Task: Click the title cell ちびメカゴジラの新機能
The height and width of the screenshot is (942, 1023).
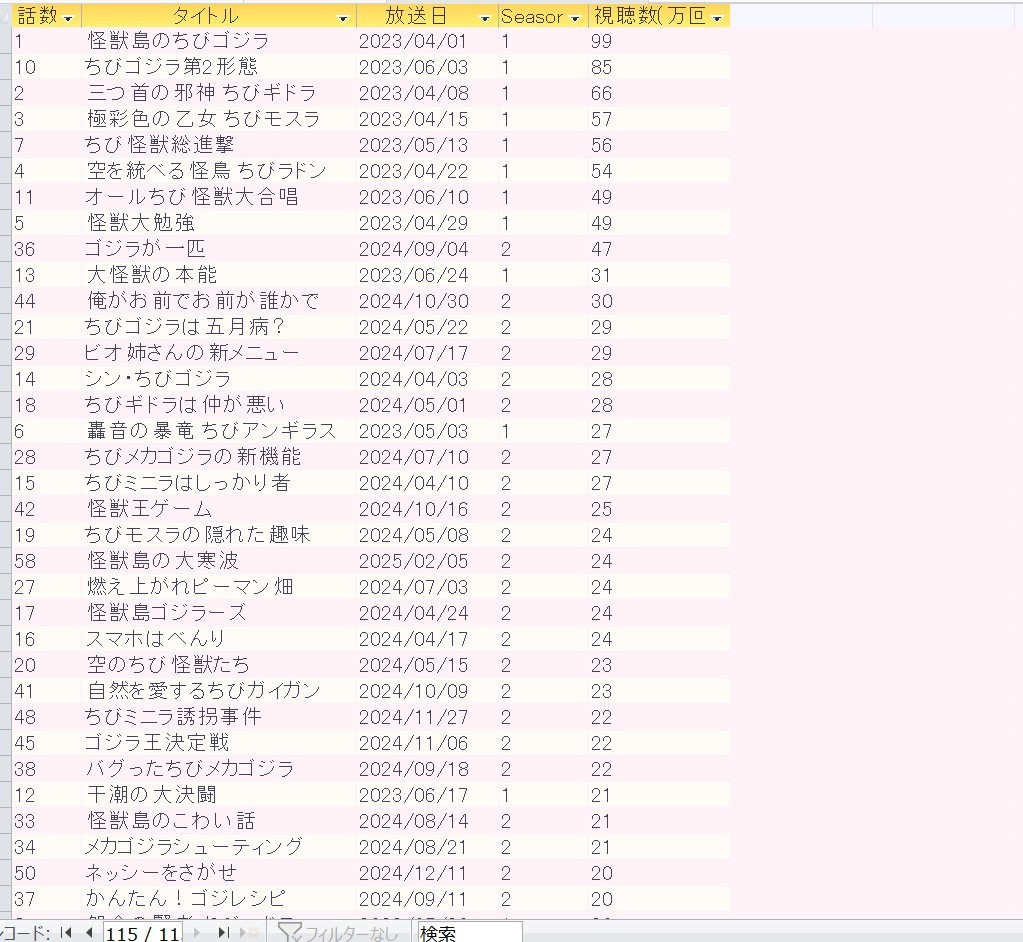Action: 219,457
